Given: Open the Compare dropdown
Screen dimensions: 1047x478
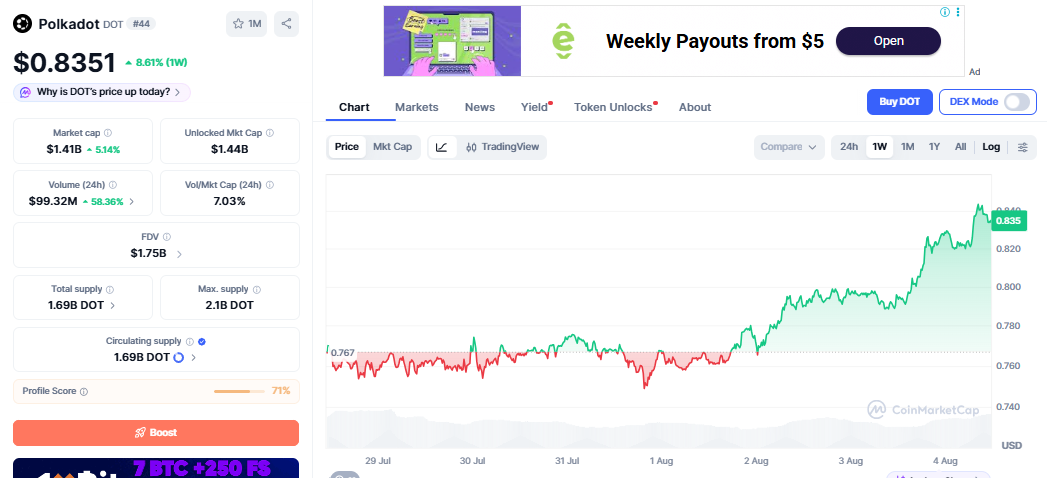Looking at the screenshot, I should (789, 147).
